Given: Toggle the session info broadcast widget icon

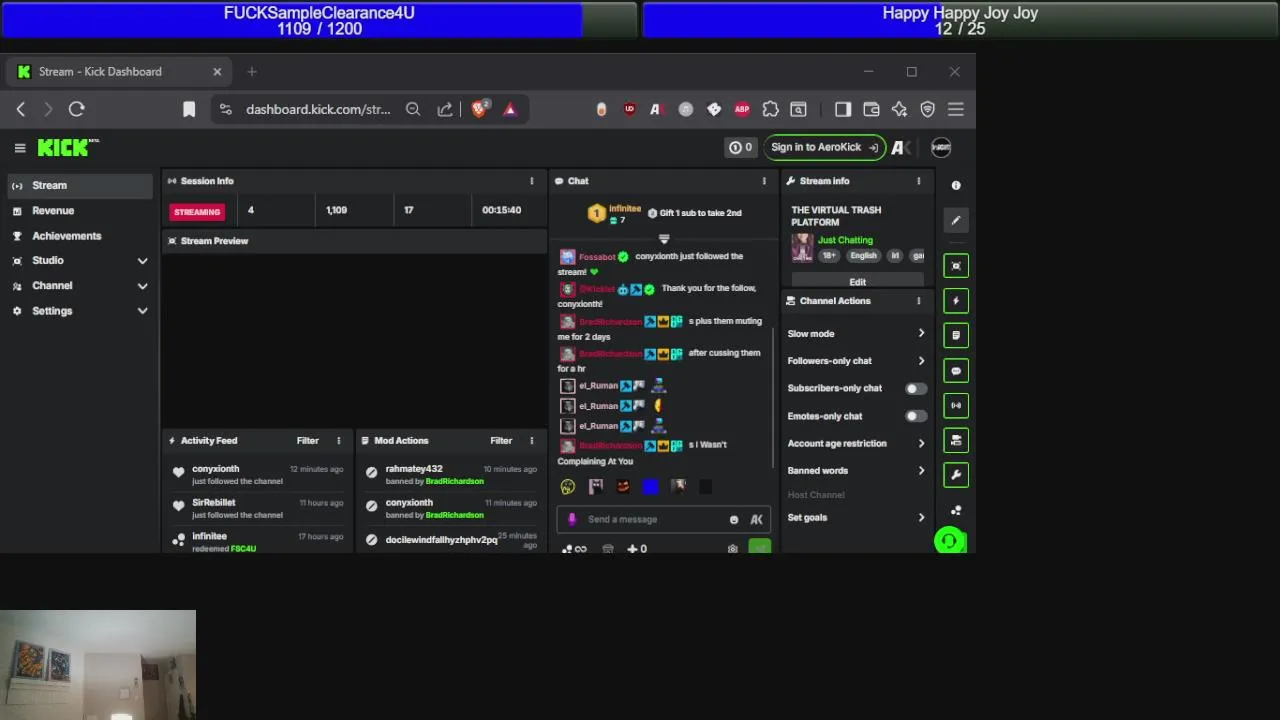Looking at the screenshot, I should point(956,405).
